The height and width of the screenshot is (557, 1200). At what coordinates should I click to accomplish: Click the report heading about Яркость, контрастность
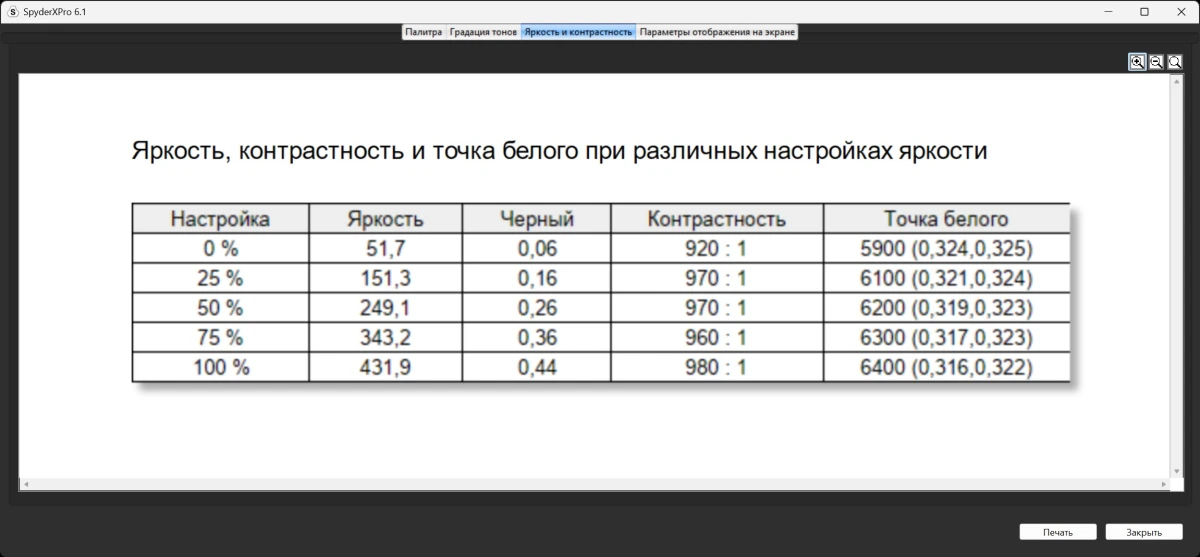(x=560, y=152)
